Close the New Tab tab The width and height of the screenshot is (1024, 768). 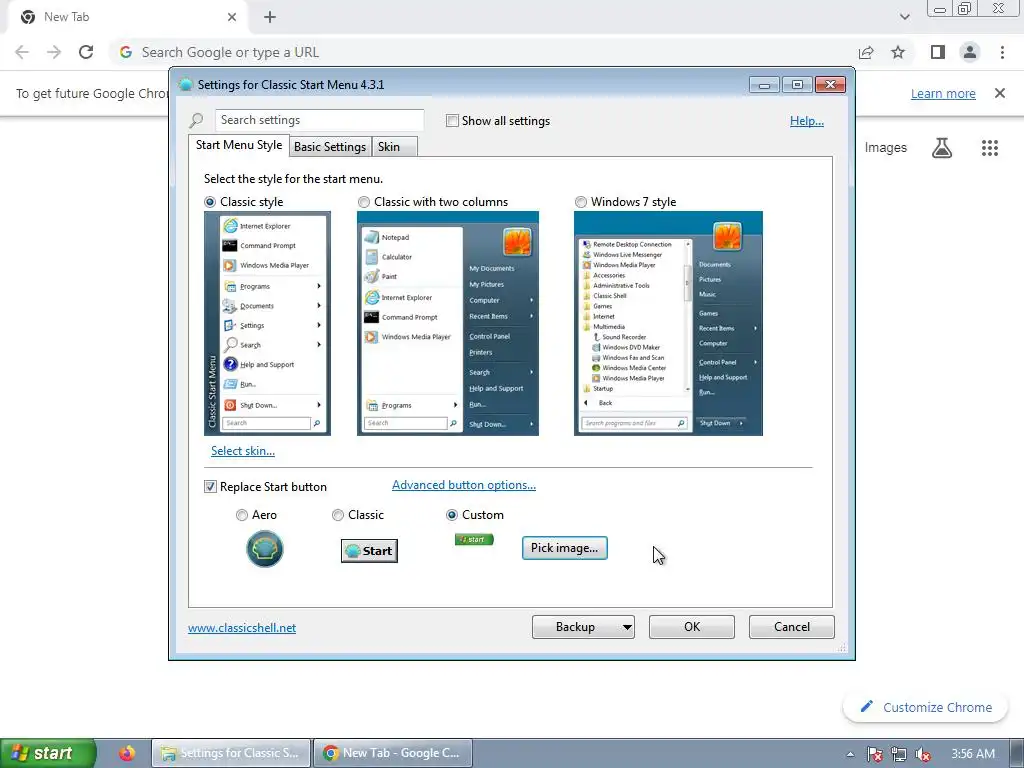[232, 17]
